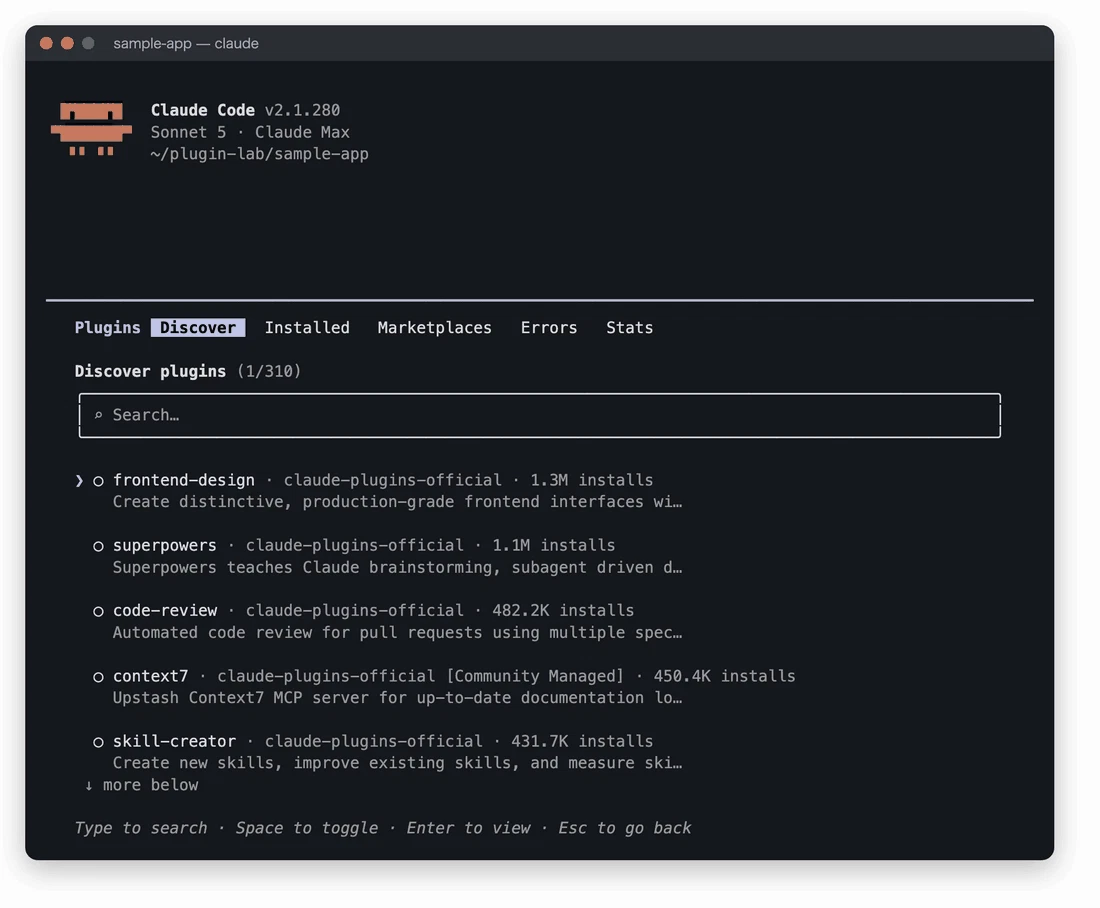Click the Discover plugins (1/310) heading
Screen dimensions: 1100x908
click(x=187, y=371)
